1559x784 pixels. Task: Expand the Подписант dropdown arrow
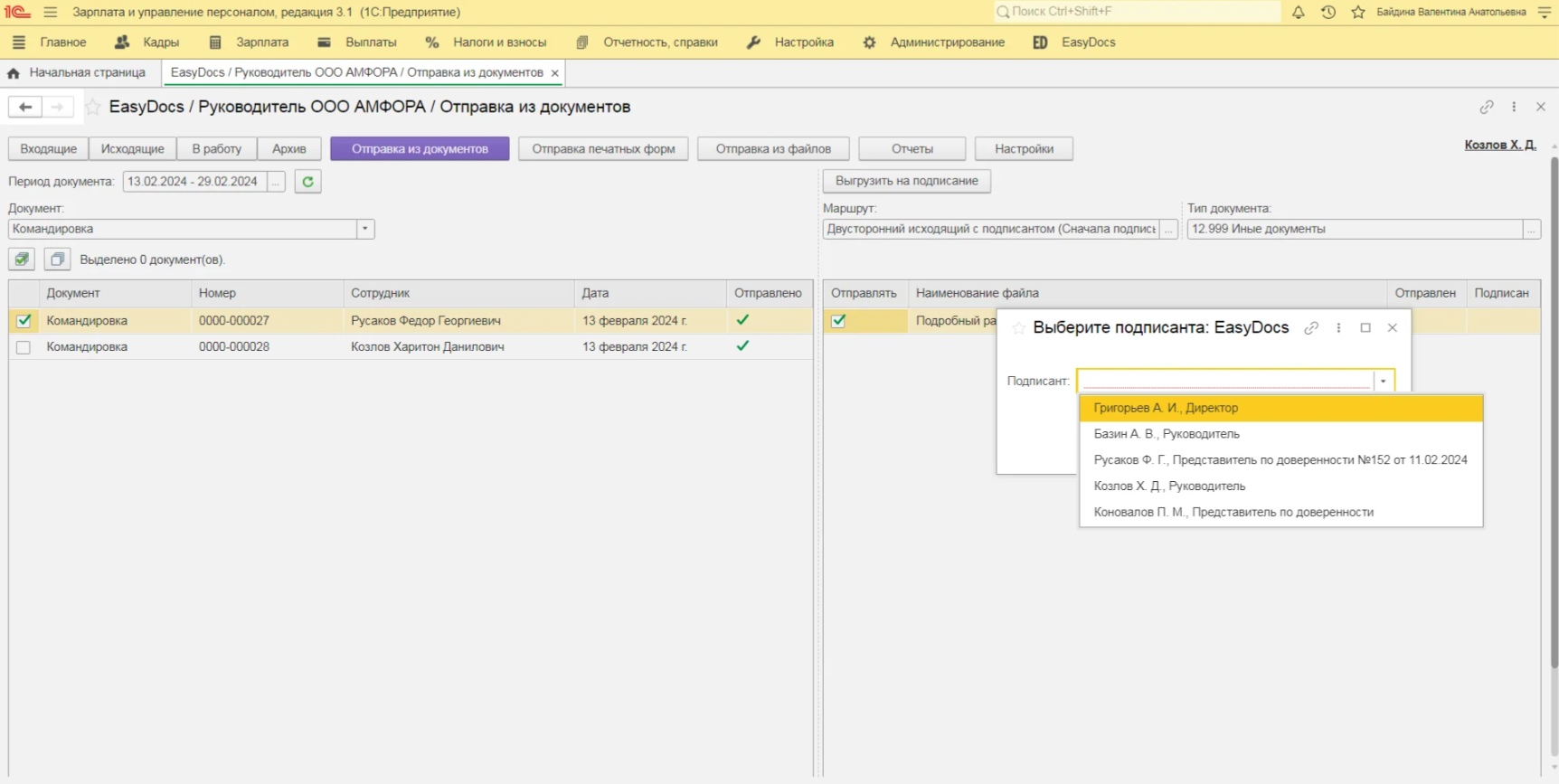click(x=1384, y=382)
